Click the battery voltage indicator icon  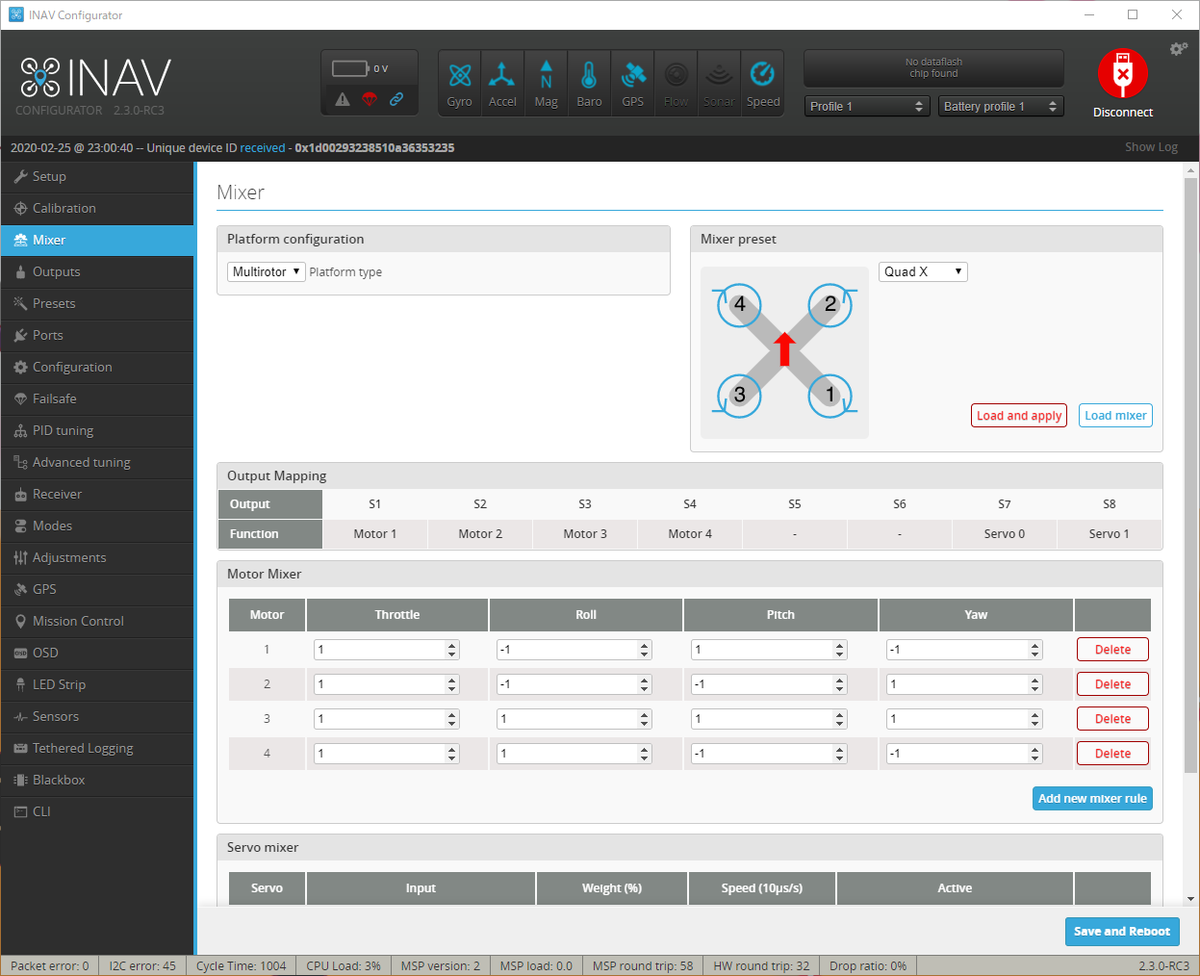click(x=351, y=69)
